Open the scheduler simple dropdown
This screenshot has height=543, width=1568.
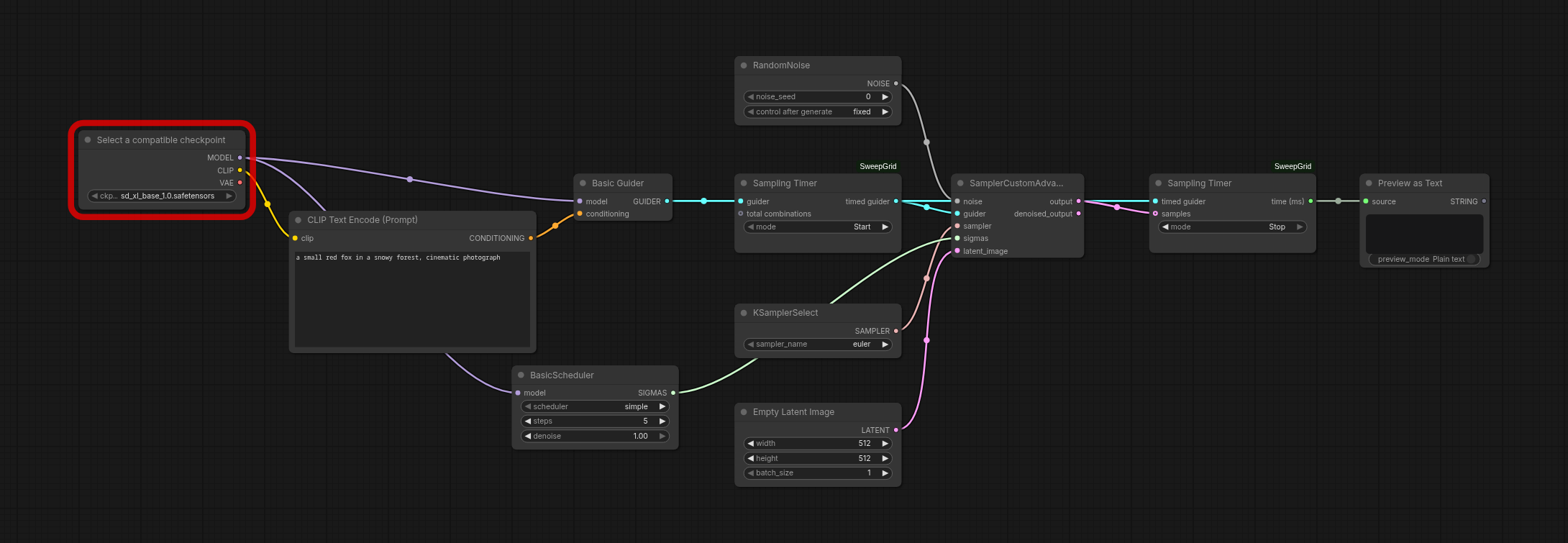click(595, 406)
